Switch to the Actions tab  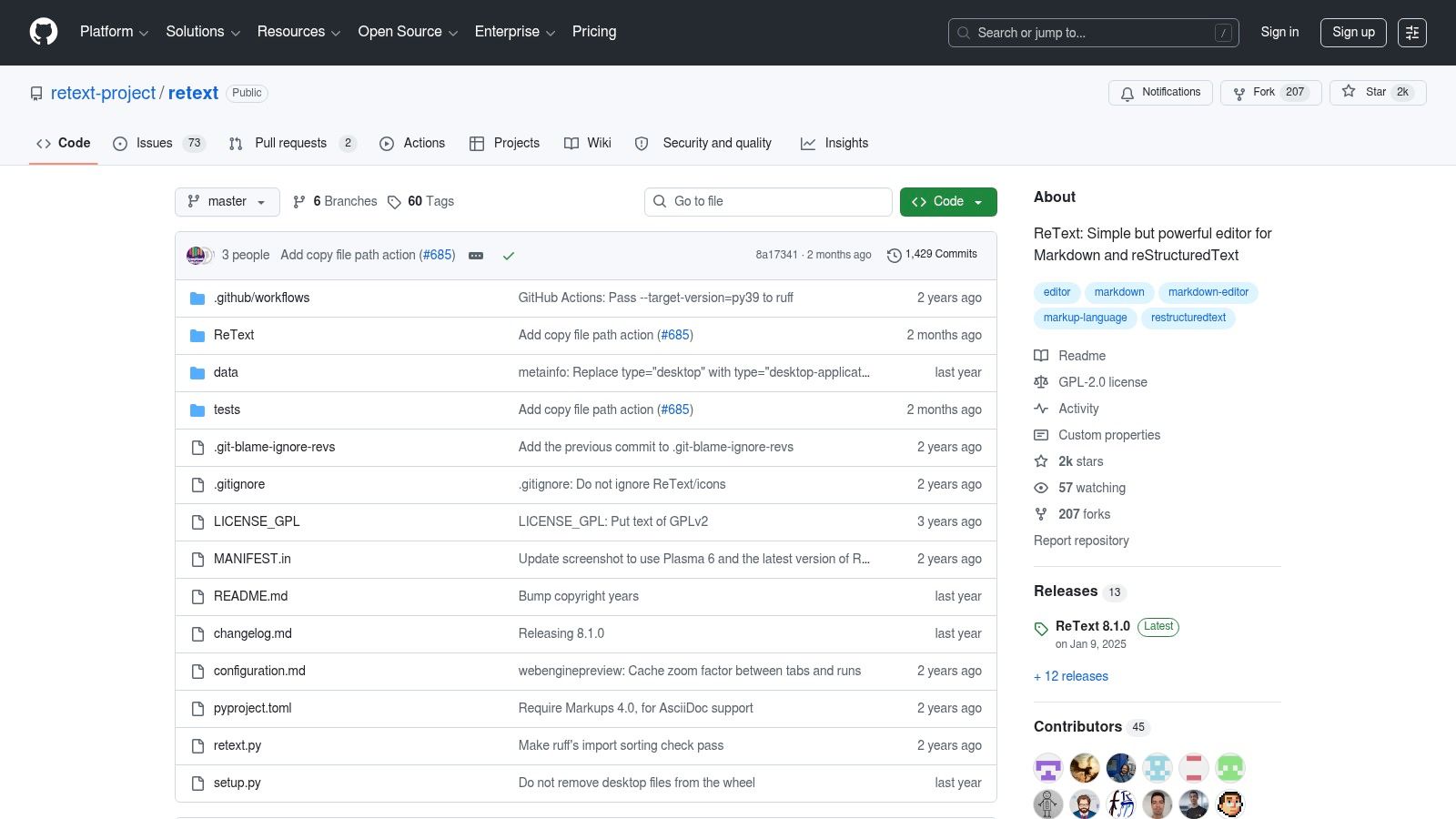412,144
